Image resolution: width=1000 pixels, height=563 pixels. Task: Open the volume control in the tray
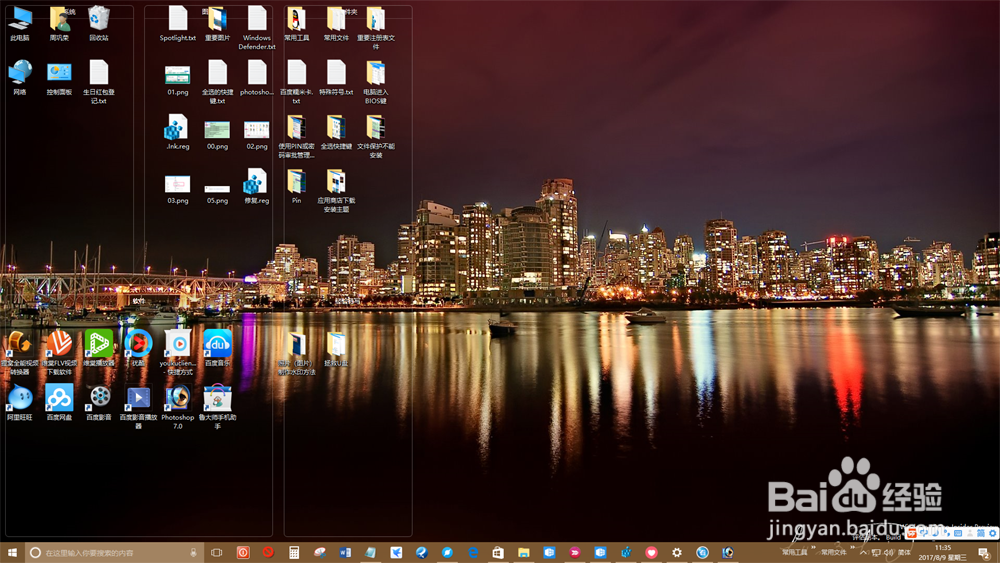click(889, 553)
